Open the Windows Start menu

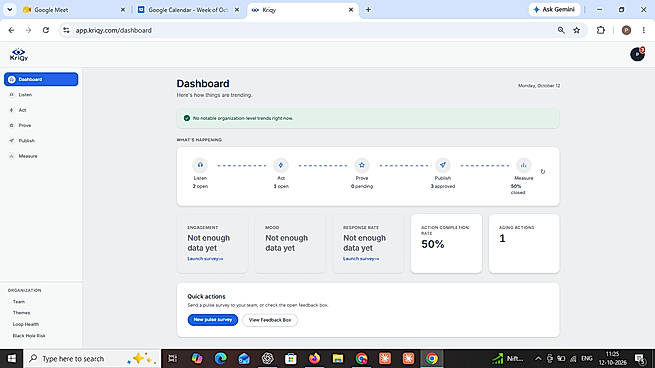(x=12, y=358)
